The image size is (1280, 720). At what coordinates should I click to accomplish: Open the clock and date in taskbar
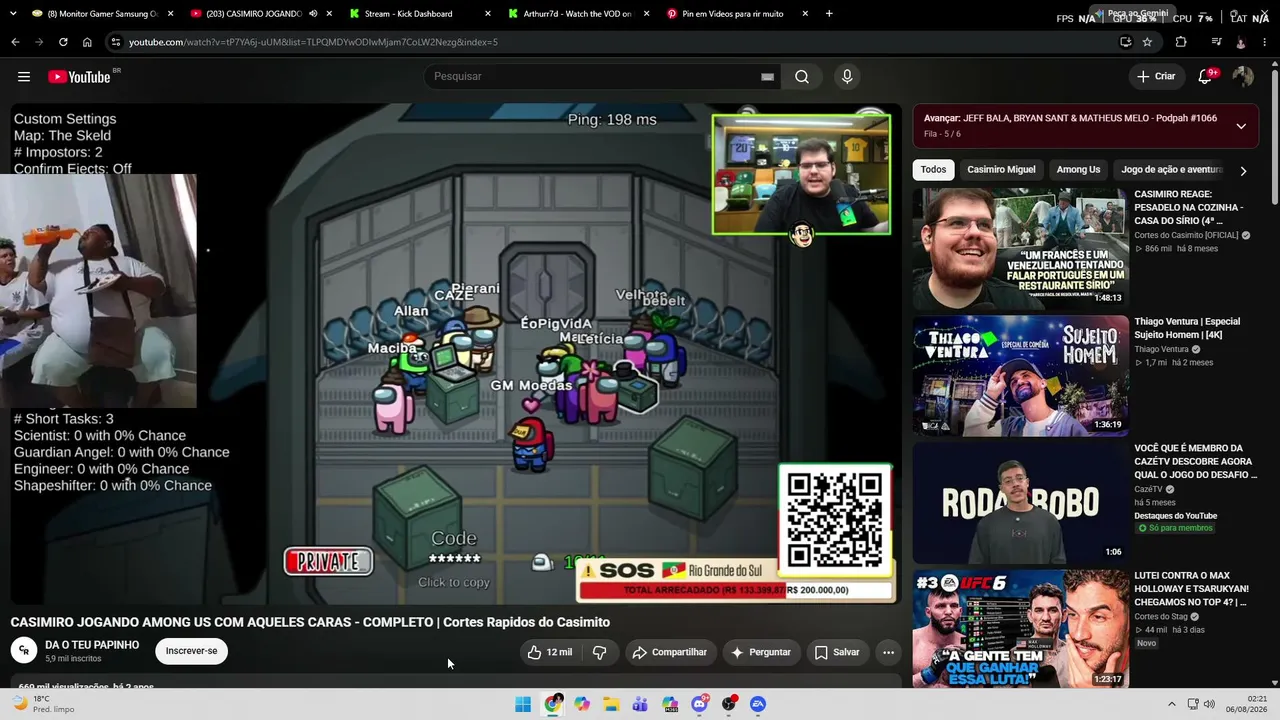[x=1249, y=704]
